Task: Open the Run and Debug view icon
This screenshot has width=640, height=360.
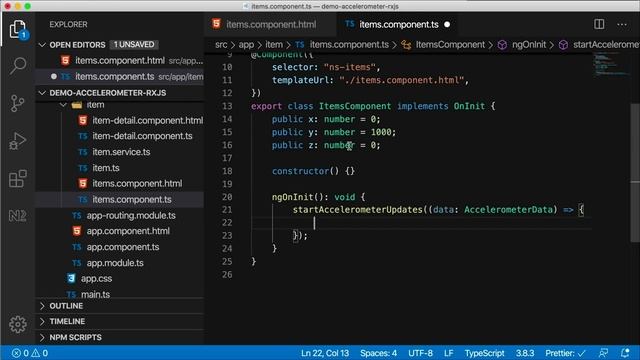Action: click(18, 141)
